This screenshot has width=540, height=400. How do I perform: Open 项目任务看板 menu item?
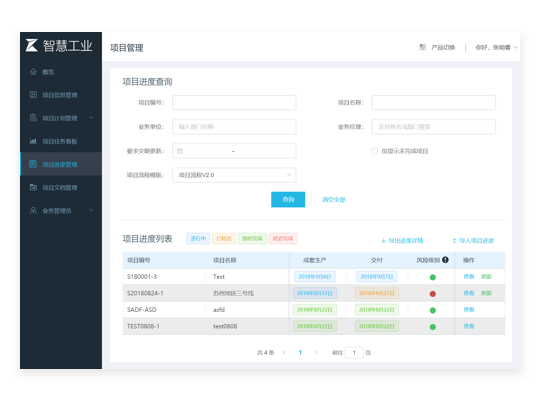coord(61,141)
